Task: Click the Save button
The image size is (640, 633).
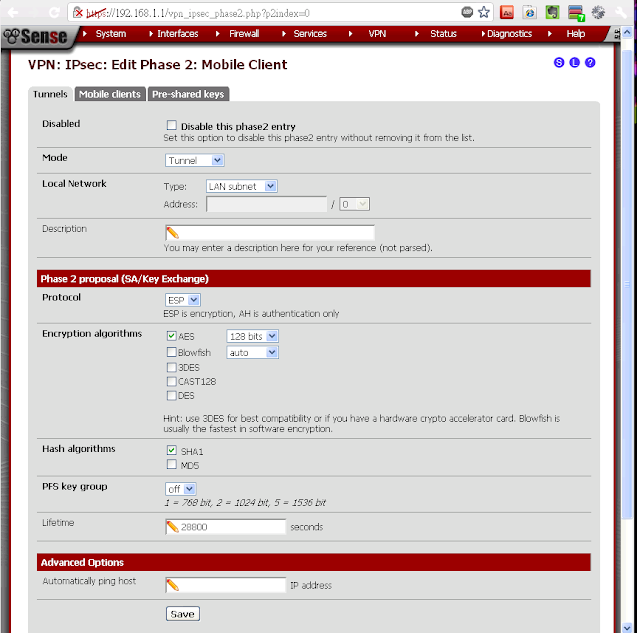Action: [182, 614]
